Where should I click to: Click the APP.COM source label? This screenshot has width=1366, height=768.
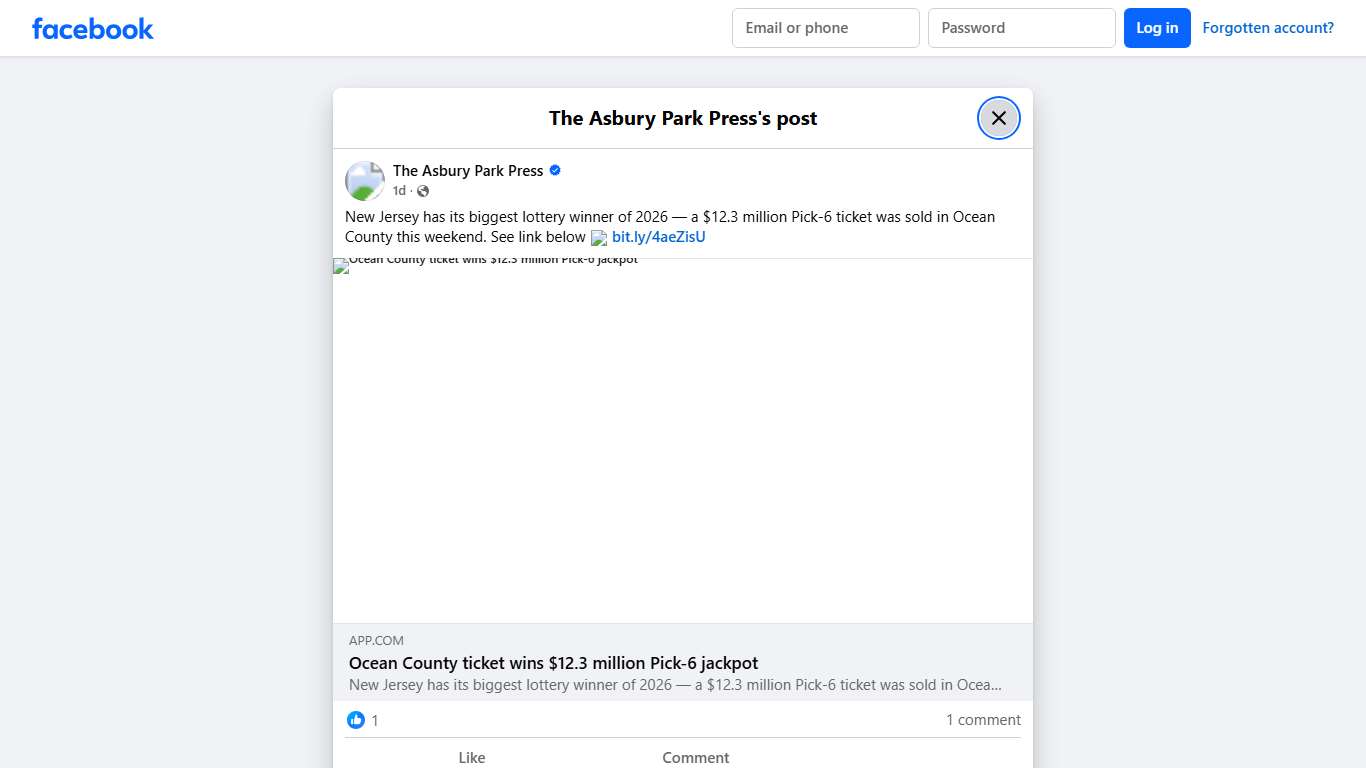(x=376, y=641)
